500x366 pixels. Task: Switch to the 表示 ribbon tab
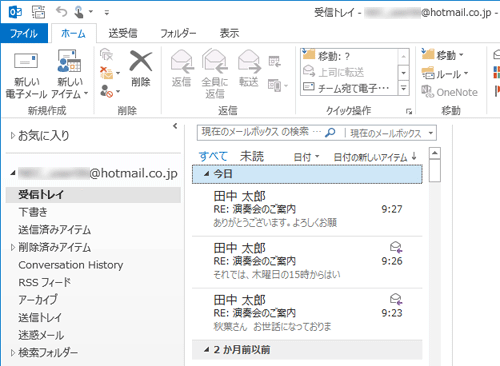[229, 33]
